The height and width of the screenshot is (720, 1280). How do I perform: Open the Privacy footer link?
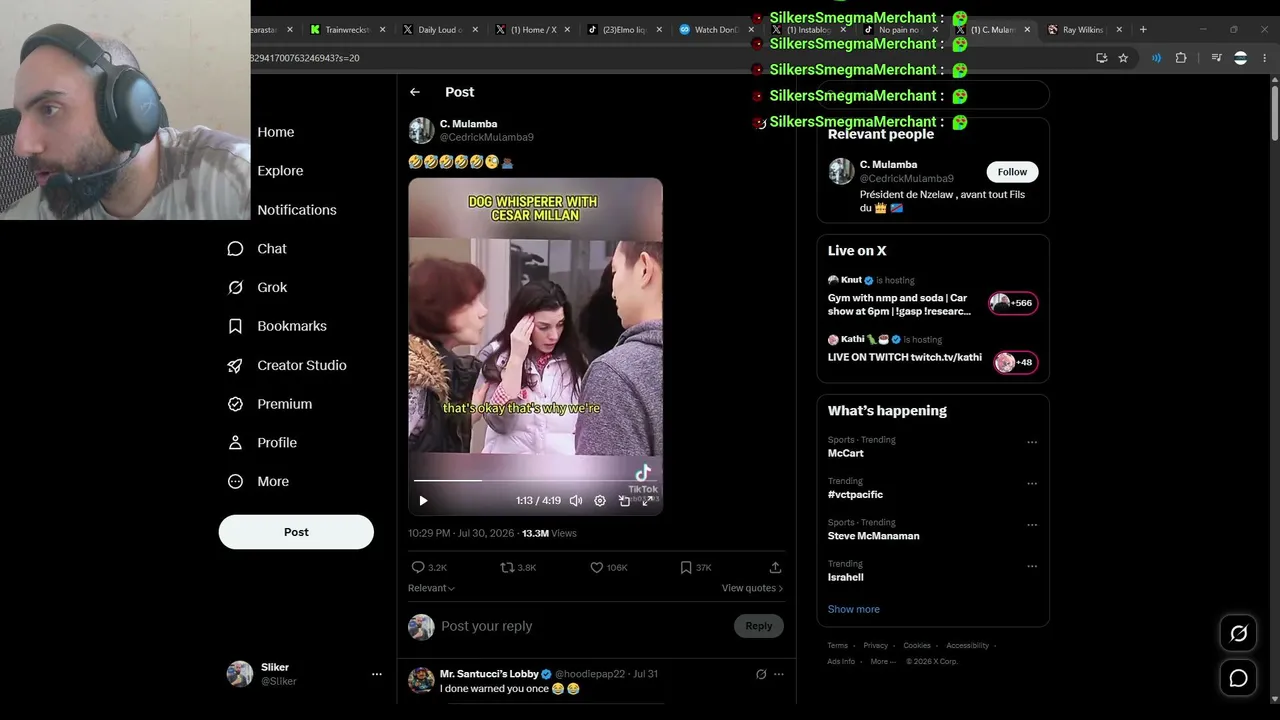876,646
